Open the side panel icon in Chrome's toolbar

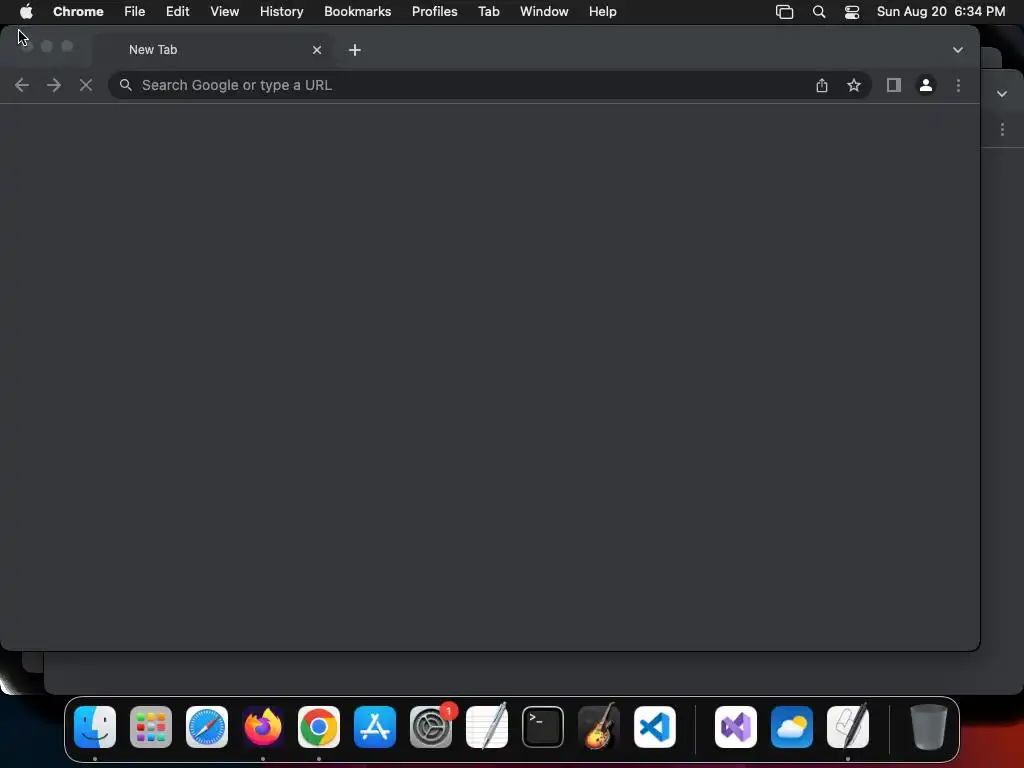click(x=893, y=85)
